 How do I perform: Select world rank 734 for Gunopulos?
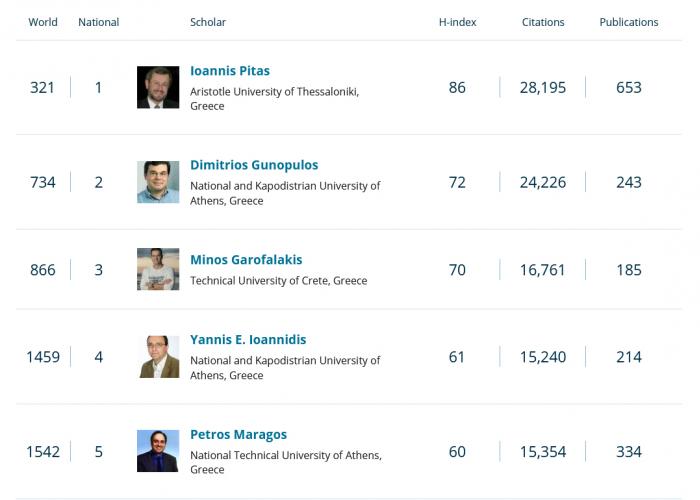(43, 182)
